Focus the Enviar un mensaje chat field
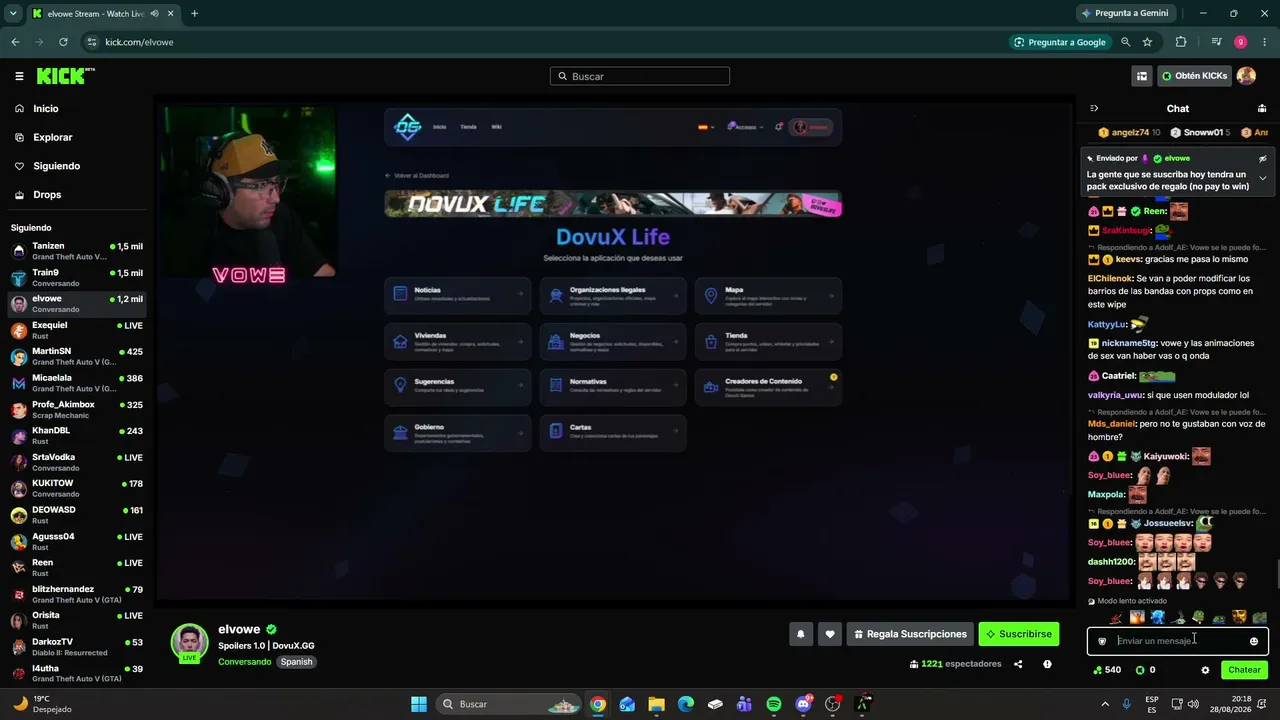The image size is (1280, 720). point(1178,641)
